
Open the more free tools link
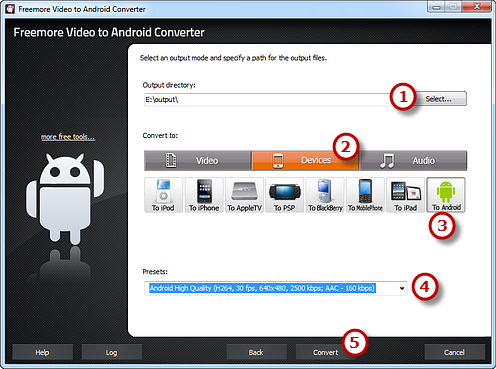(x=68, y=137)
